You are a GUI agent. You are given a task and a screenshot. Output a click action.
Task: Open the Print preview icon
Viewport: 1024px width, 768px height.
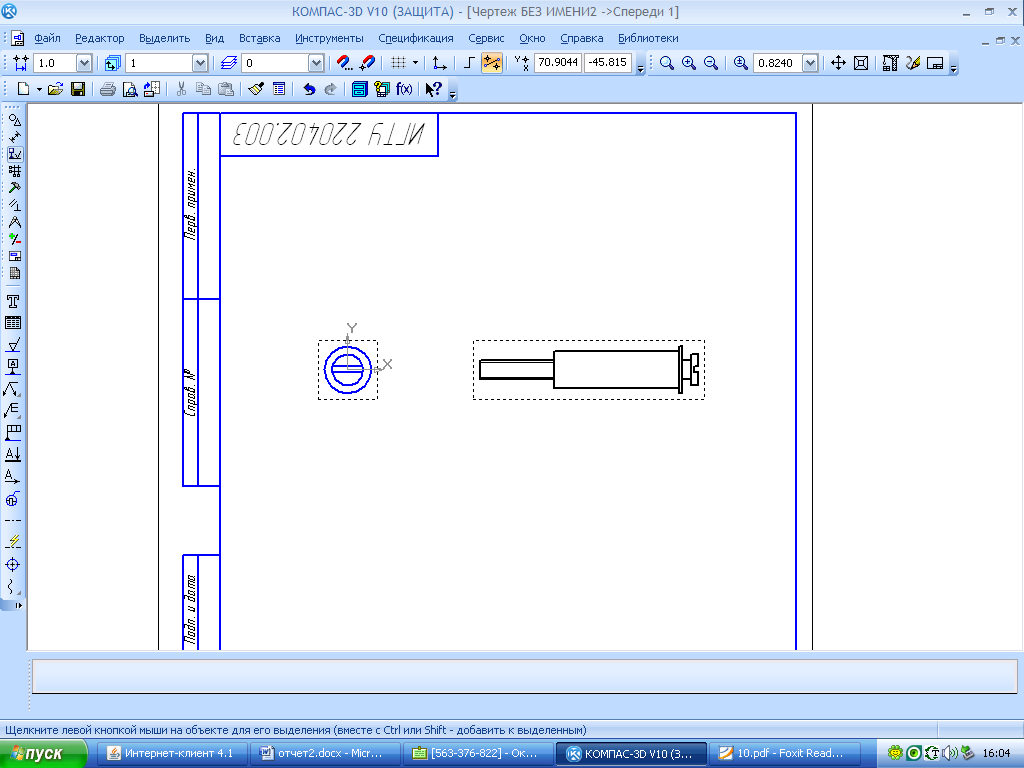coord(130,89)
